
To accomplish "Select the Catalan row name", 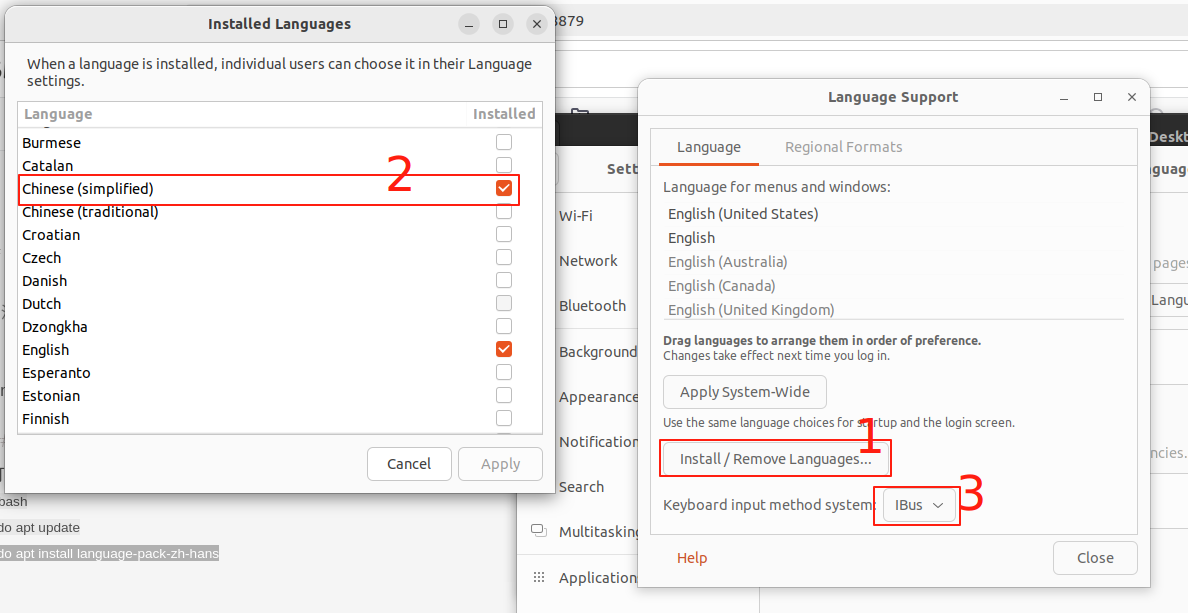I will coord(48,165).
